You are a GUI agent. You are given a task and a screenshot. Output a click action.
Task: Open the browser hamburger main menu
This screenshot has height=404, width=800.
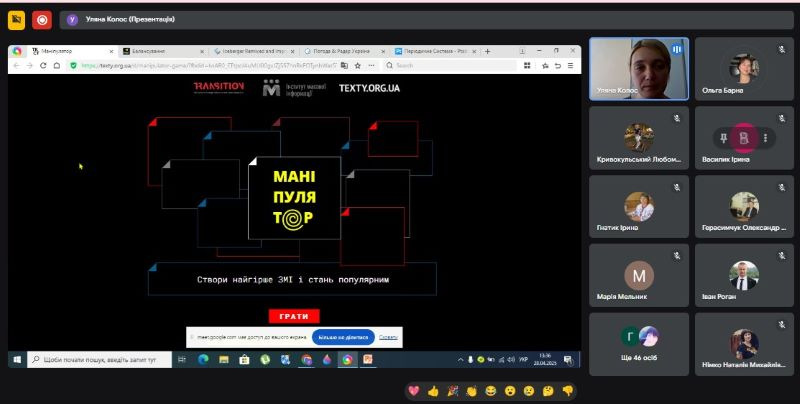[x=570, y=66]
